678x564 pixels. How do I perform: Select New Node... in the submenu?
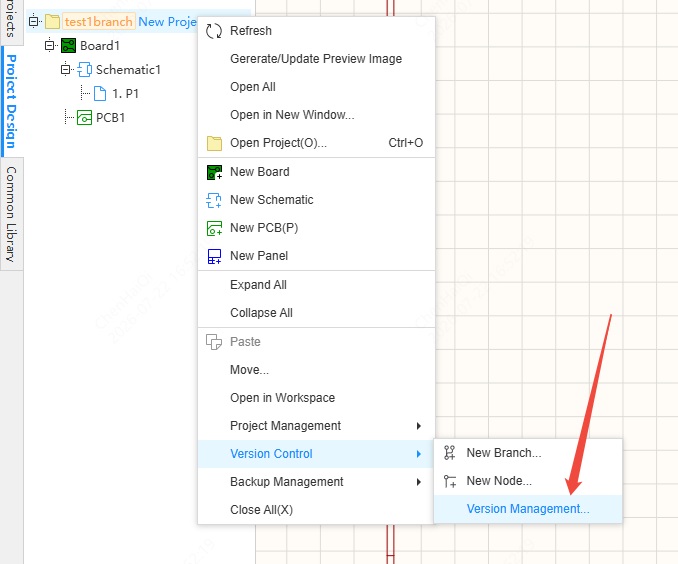(528, 481)
